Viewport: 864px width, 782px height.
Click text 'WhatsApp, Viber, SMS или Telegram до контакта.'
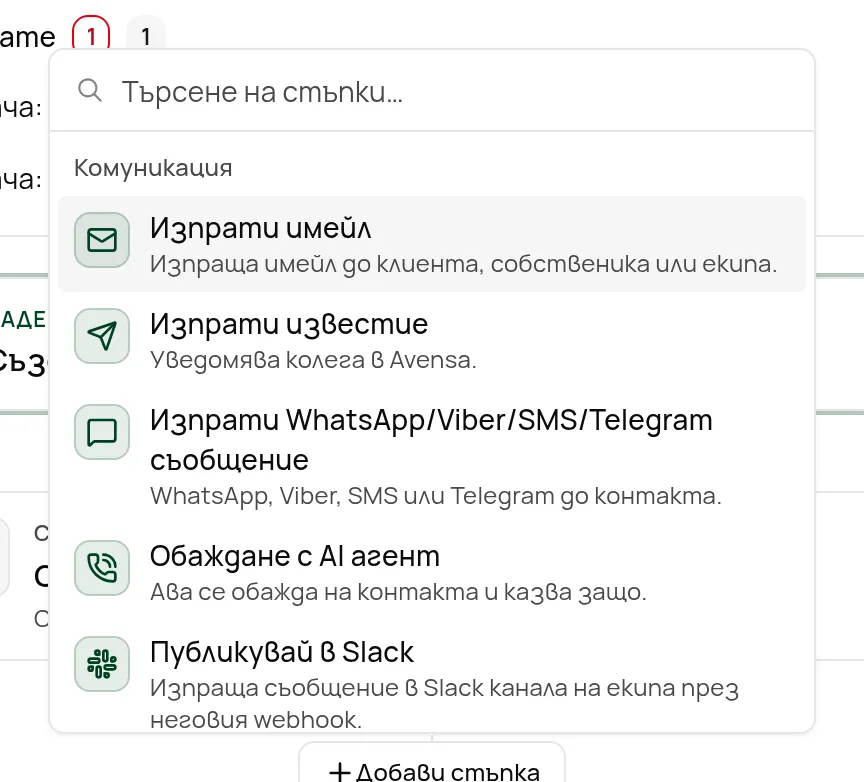435,496
